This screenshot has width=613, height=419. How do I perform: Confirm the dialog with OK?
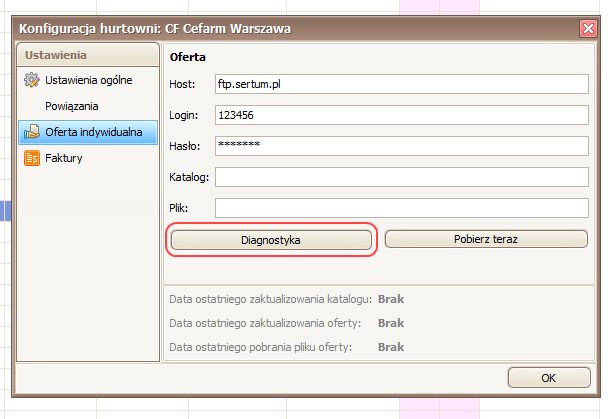click(548, 378)
